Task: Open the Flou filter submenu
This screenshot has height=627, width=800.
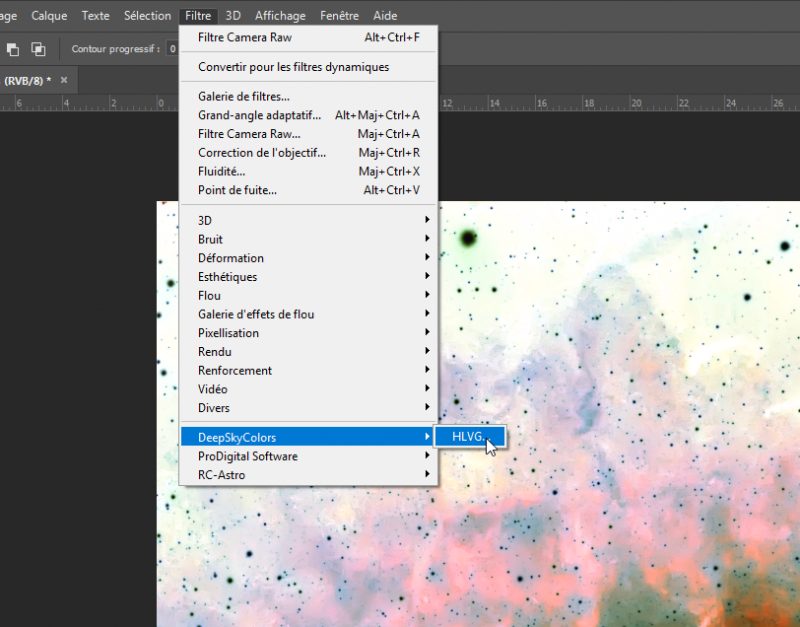Action: pos(308,295)
